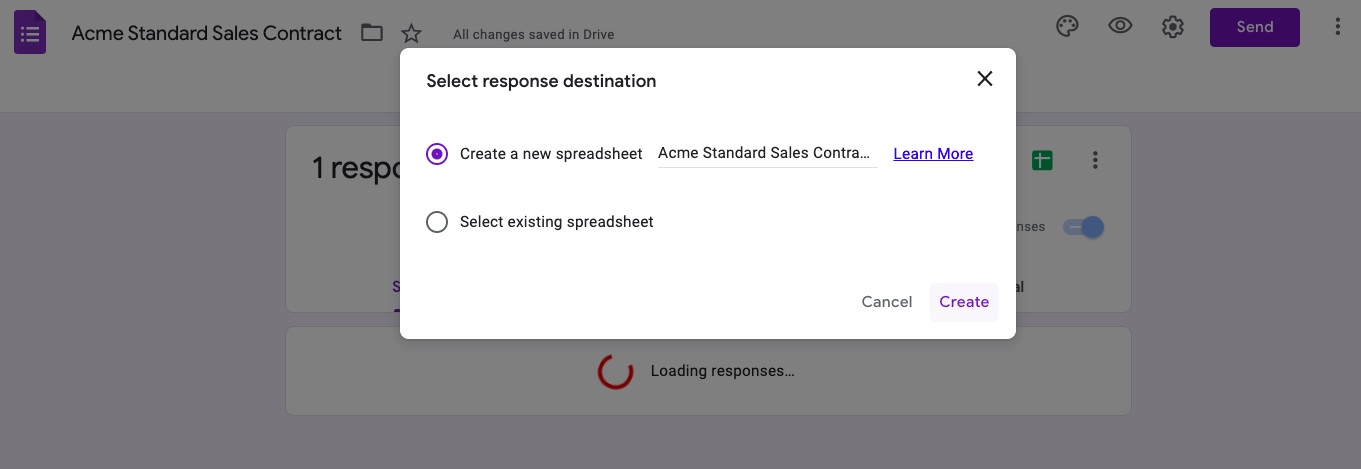The width and height of the screenshot is (1361, 469).
Task: Click the form title Acme Standard Sales Contract
Action: [x=207, y=33]
